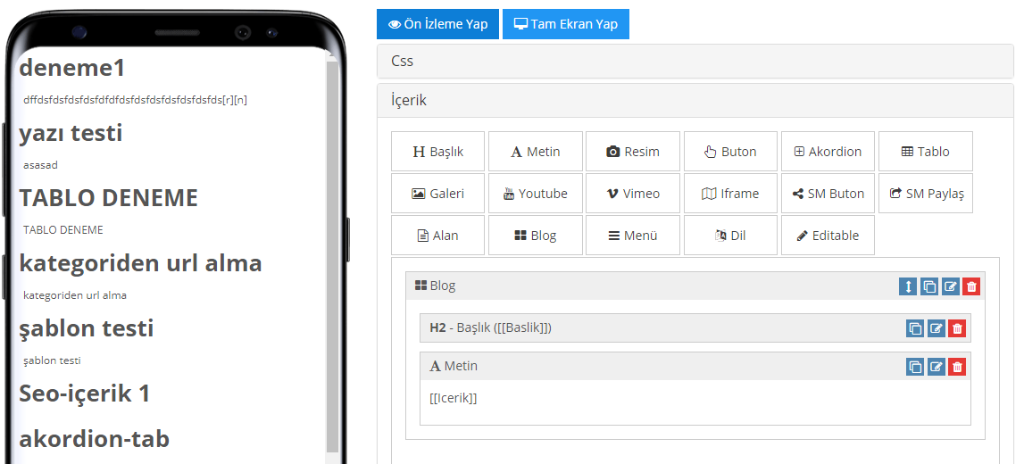
Task: Delete the H2 Başlık element
Action: [x=957, y=328]
